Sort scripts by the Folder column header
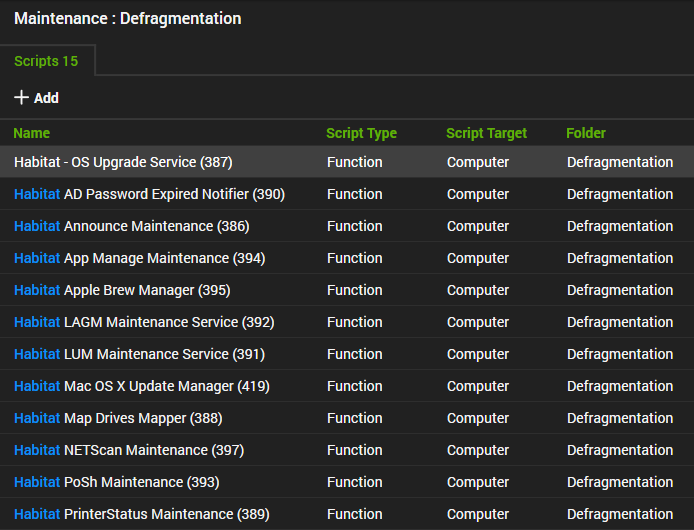 point(586,133)
